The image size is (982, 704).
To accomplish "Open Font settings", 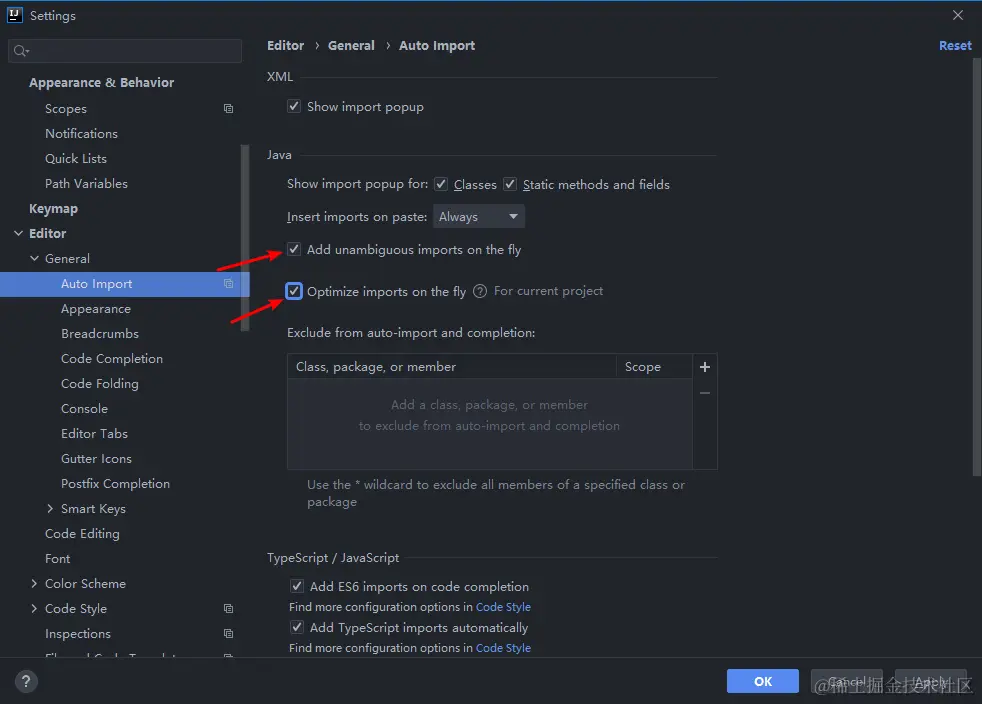I will point(58,559).
